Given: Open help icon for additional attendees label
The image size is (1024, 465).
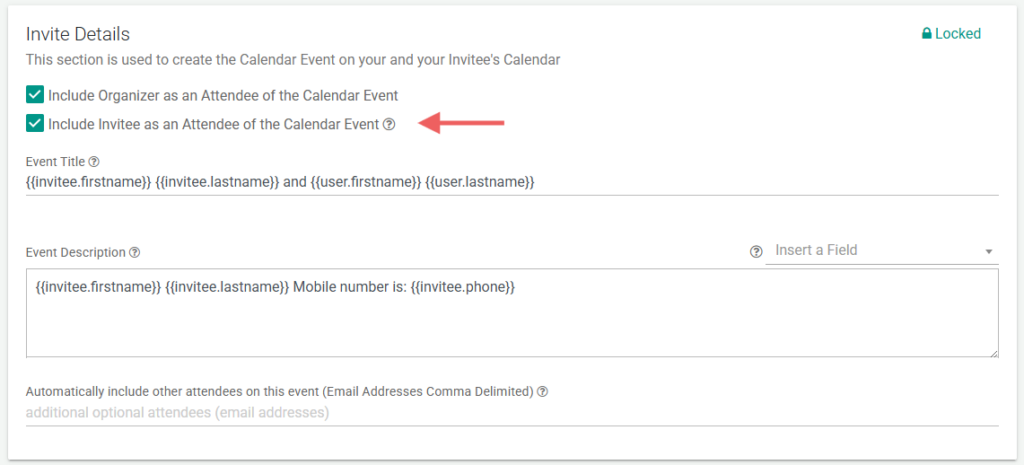Looking at the screenshot, I should pyautogui.click(x=543, y=392).
